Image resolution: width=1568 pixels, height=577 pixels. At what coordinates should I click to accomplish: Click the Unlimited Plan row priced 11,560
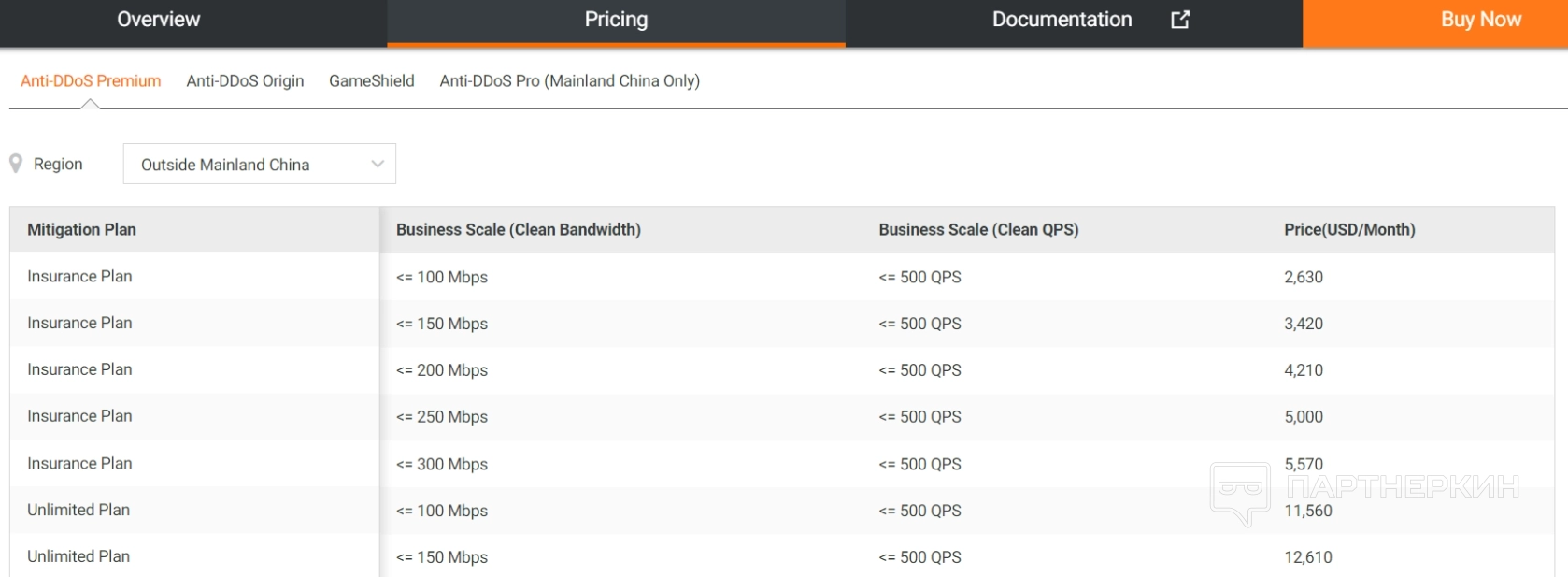point(78,511)
